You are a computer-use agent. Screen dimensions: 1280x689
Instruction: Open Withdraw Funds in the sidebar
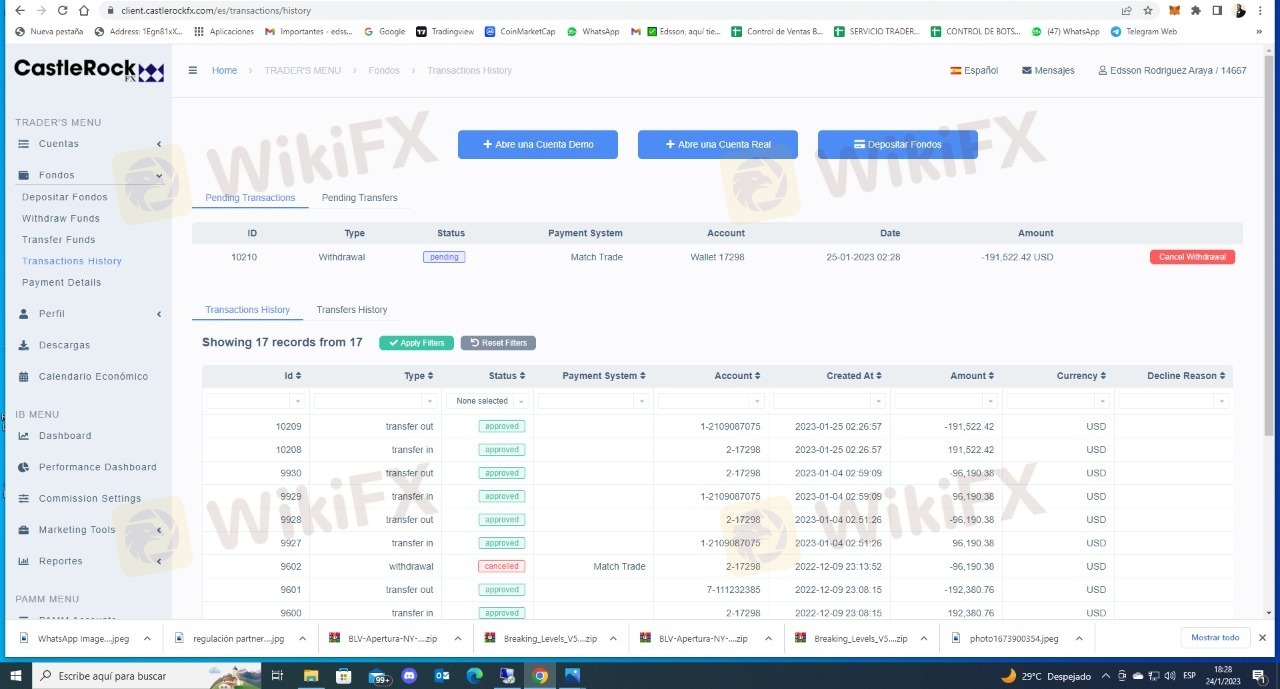[x=61, y=219]
